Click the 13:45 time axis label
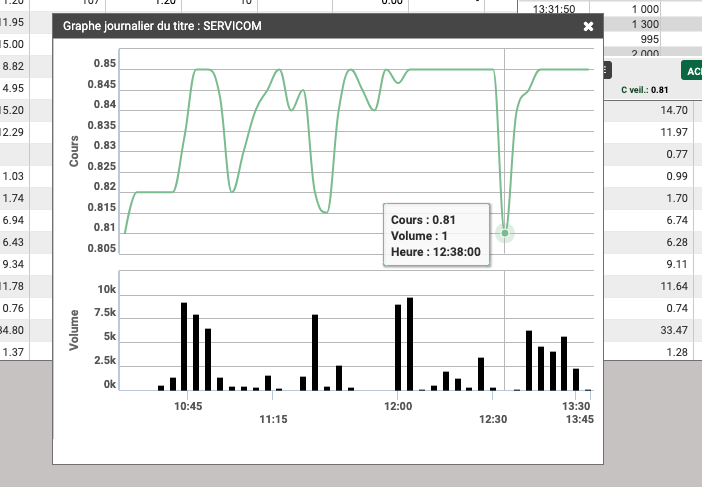 pyautogui.click(x=579, y=419)
